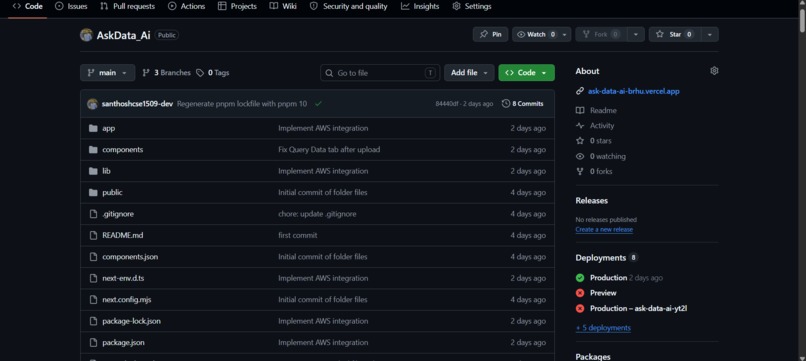
Task: Open the Insights tab
Action: point(420,6)
